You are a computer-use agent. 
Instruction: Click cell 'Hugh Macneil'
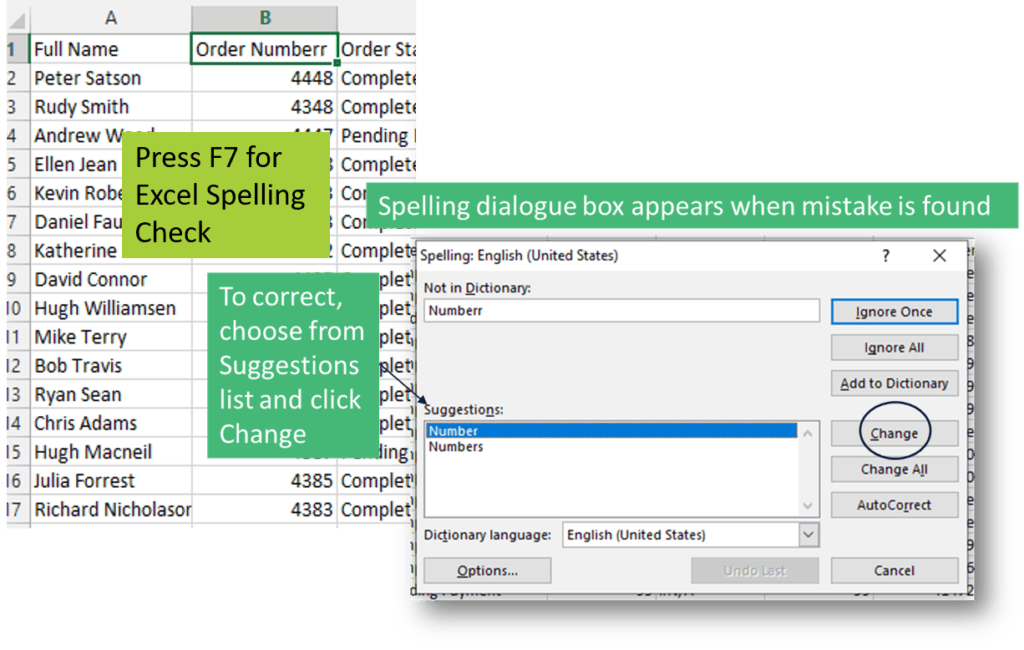tap(110, 451)
